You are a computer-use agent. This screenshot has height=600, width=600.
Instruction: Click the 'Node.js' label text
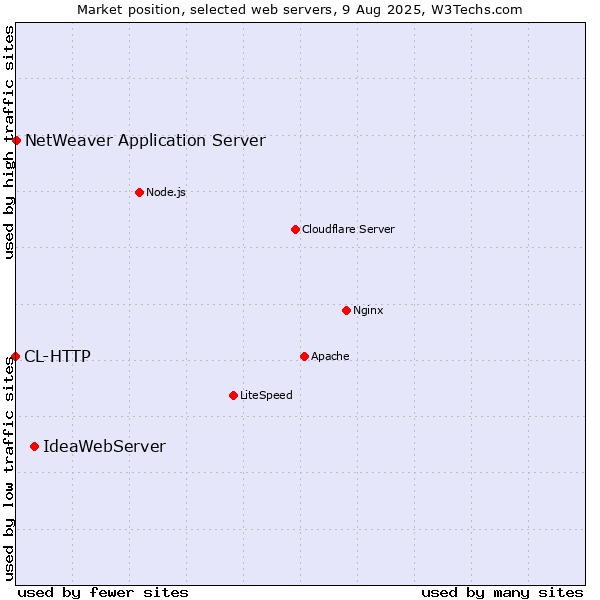(x=166, y=192)
